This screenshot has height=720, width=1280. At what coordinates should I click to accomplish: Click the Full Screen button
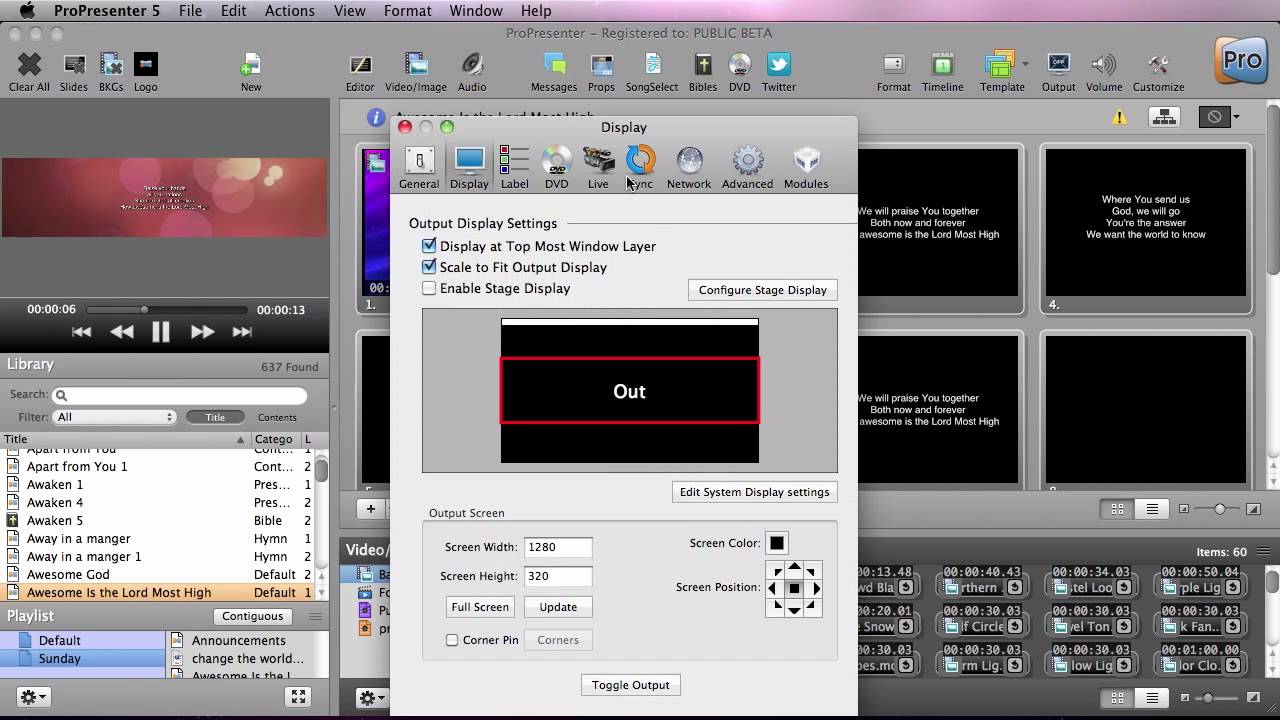tap(480, 607)
